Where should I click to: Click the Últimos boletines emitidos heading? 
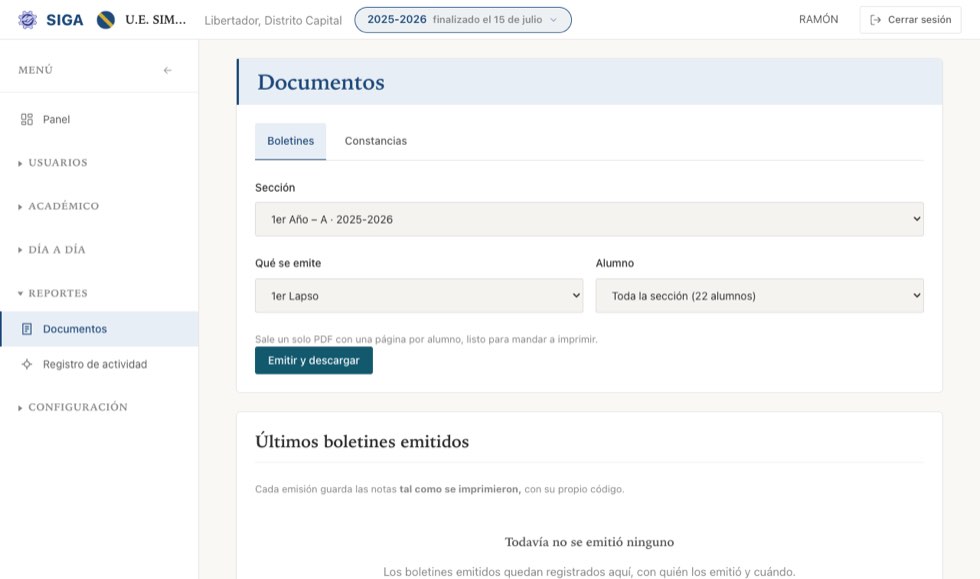point(362,441)
